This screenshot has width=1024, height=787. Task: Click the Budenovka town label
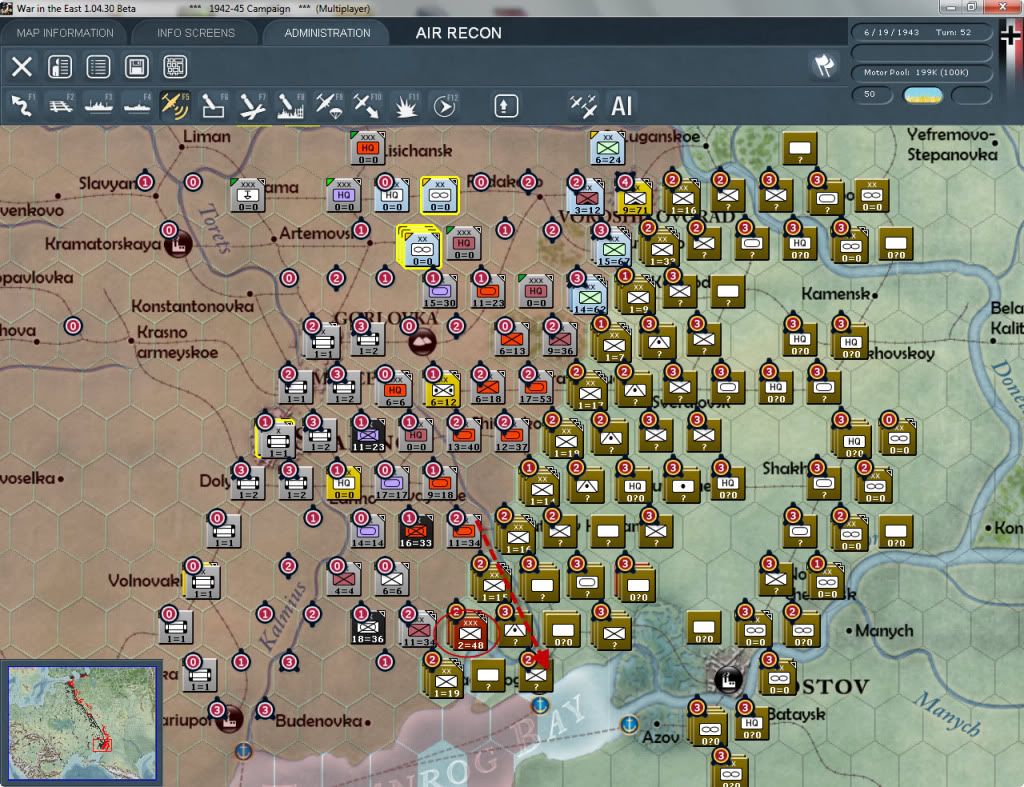319,721
